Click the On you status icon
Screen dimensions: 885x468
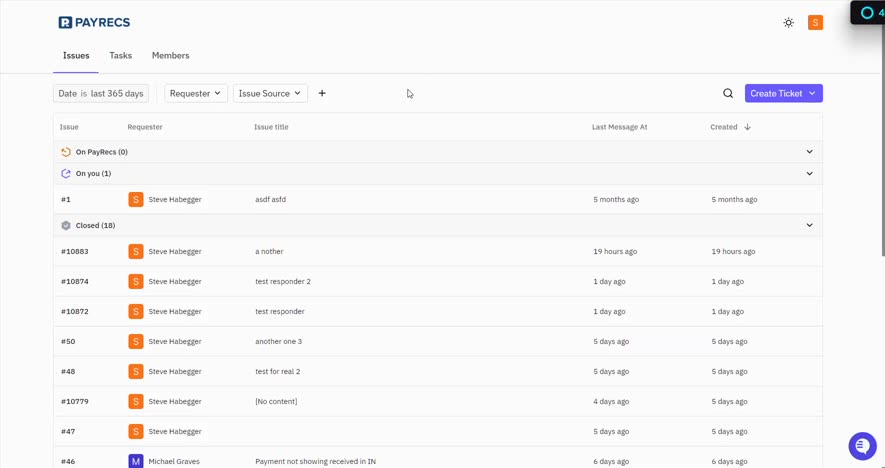[x=66, y=173]
